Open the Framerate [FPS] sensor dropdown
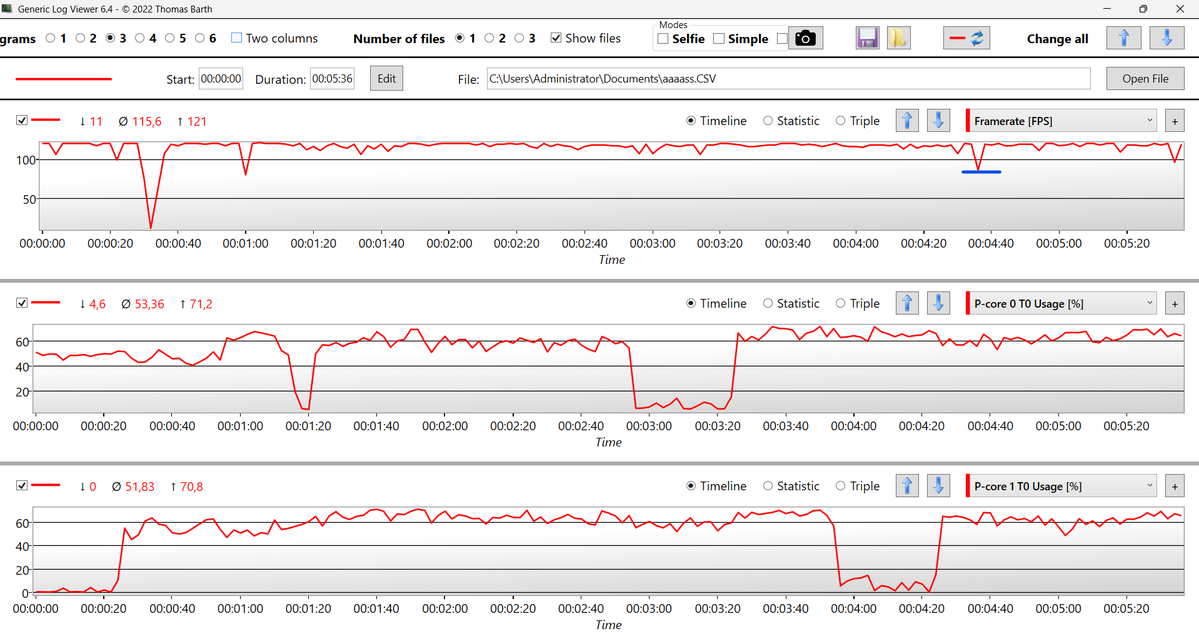Image resolution: width=1199 pixels, height=636 pixels. click(1062, 121)
